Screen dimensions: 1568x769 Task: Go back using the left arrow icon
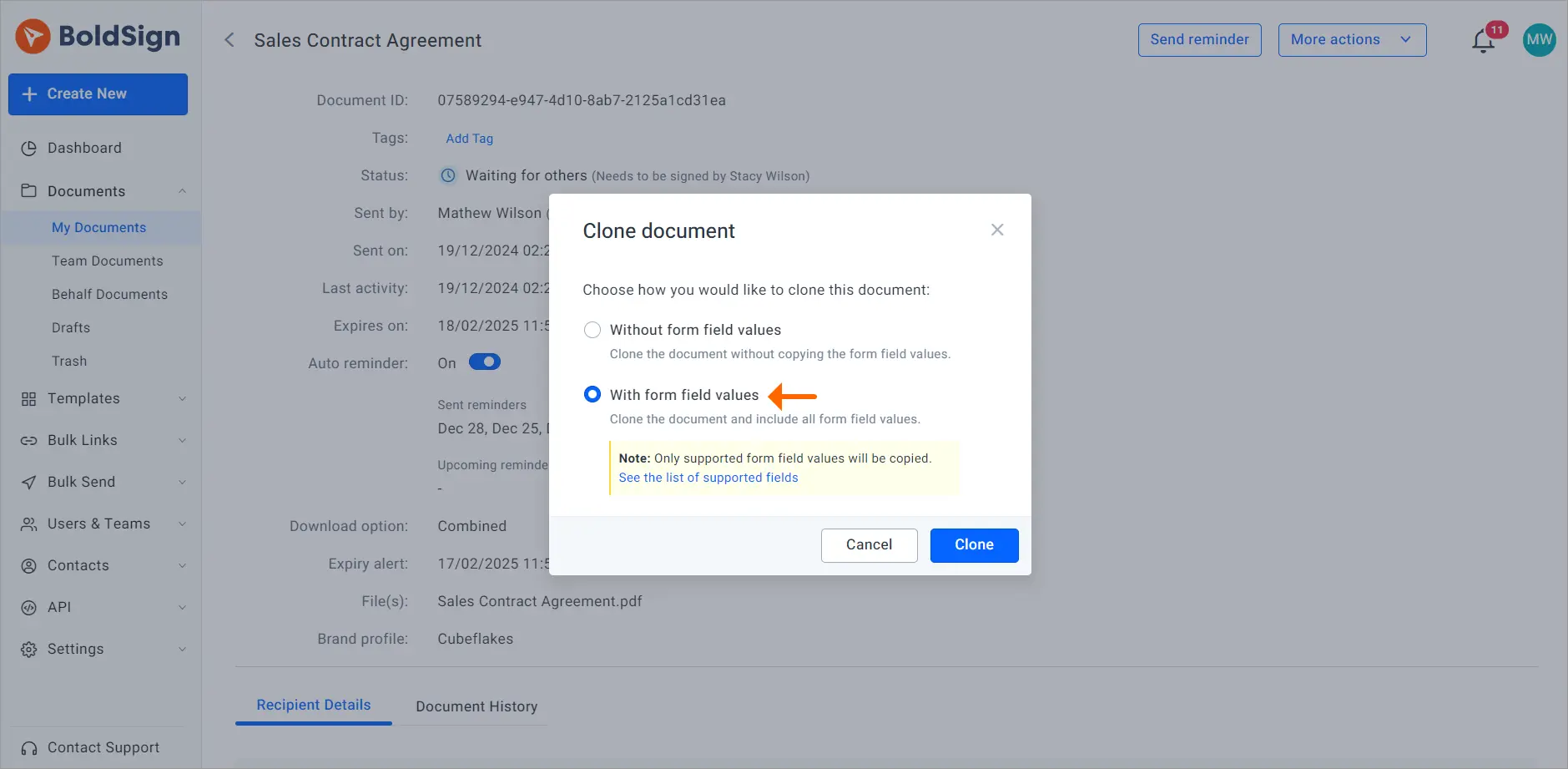tap(229, 40)
